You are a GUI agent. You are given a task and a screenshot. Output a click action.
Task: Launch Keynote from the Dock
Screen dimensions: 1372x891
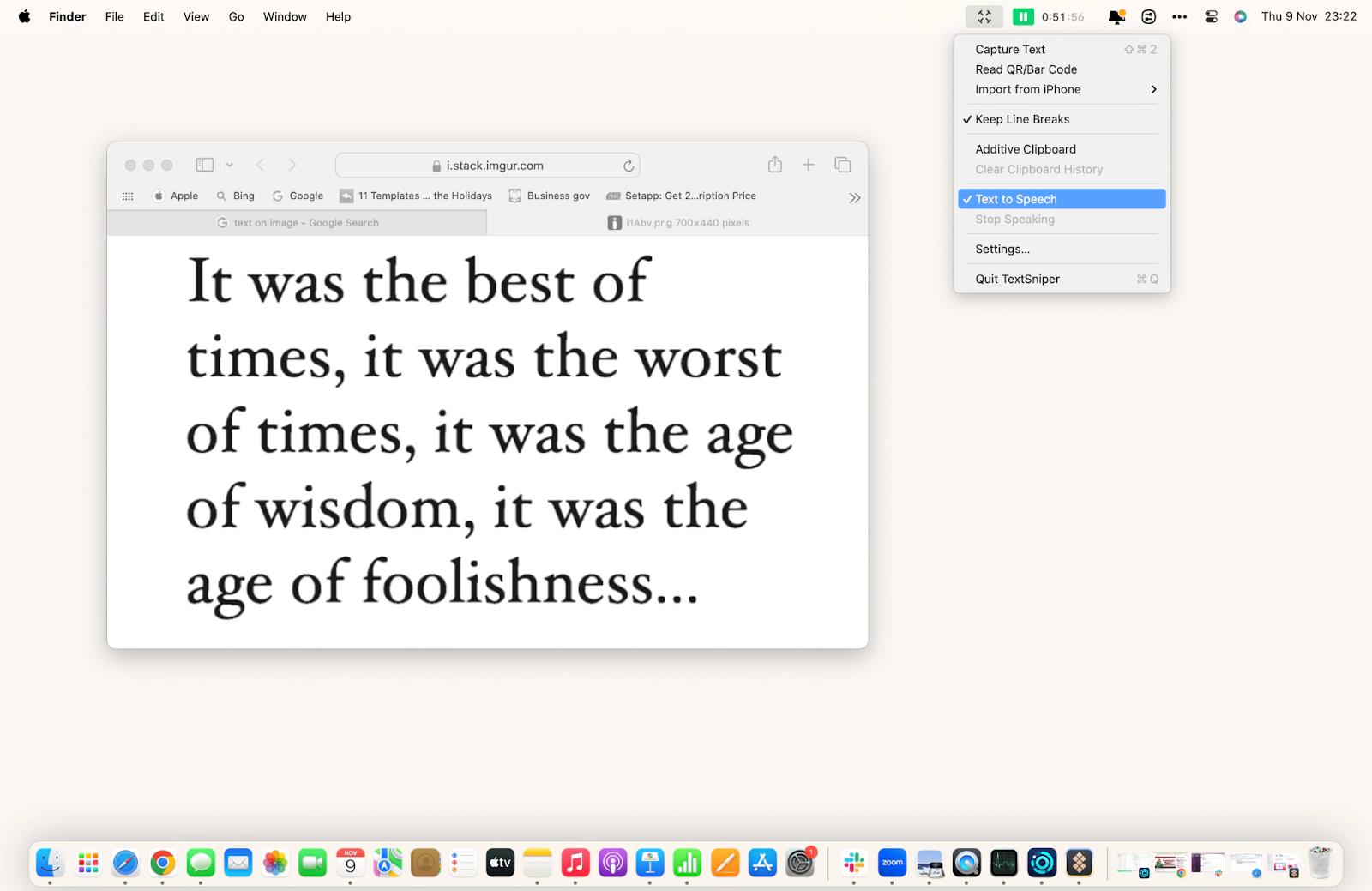coord(650,863)
